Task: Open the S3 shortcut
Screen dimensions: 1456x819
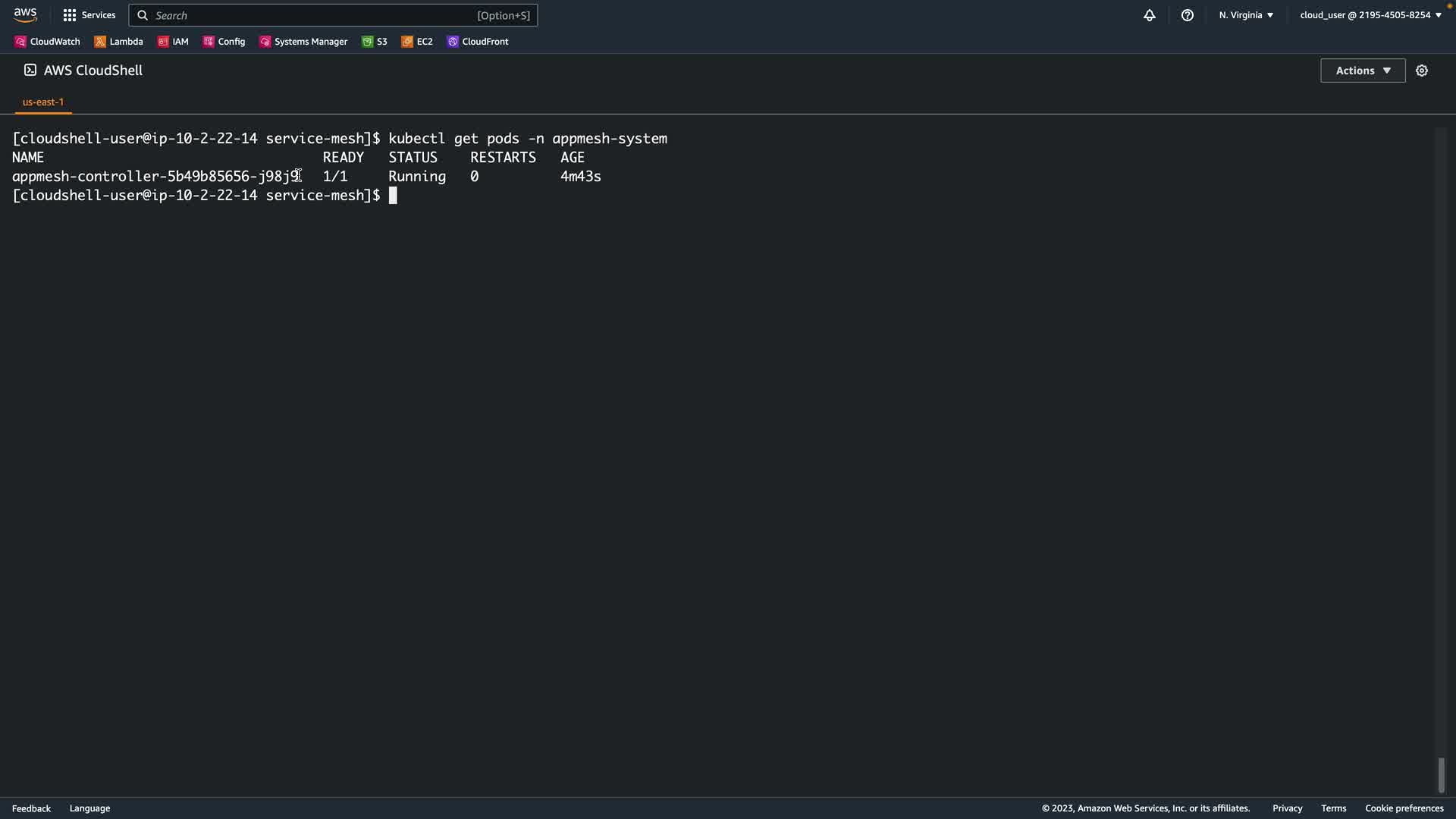Action: [x=375, y=42]
